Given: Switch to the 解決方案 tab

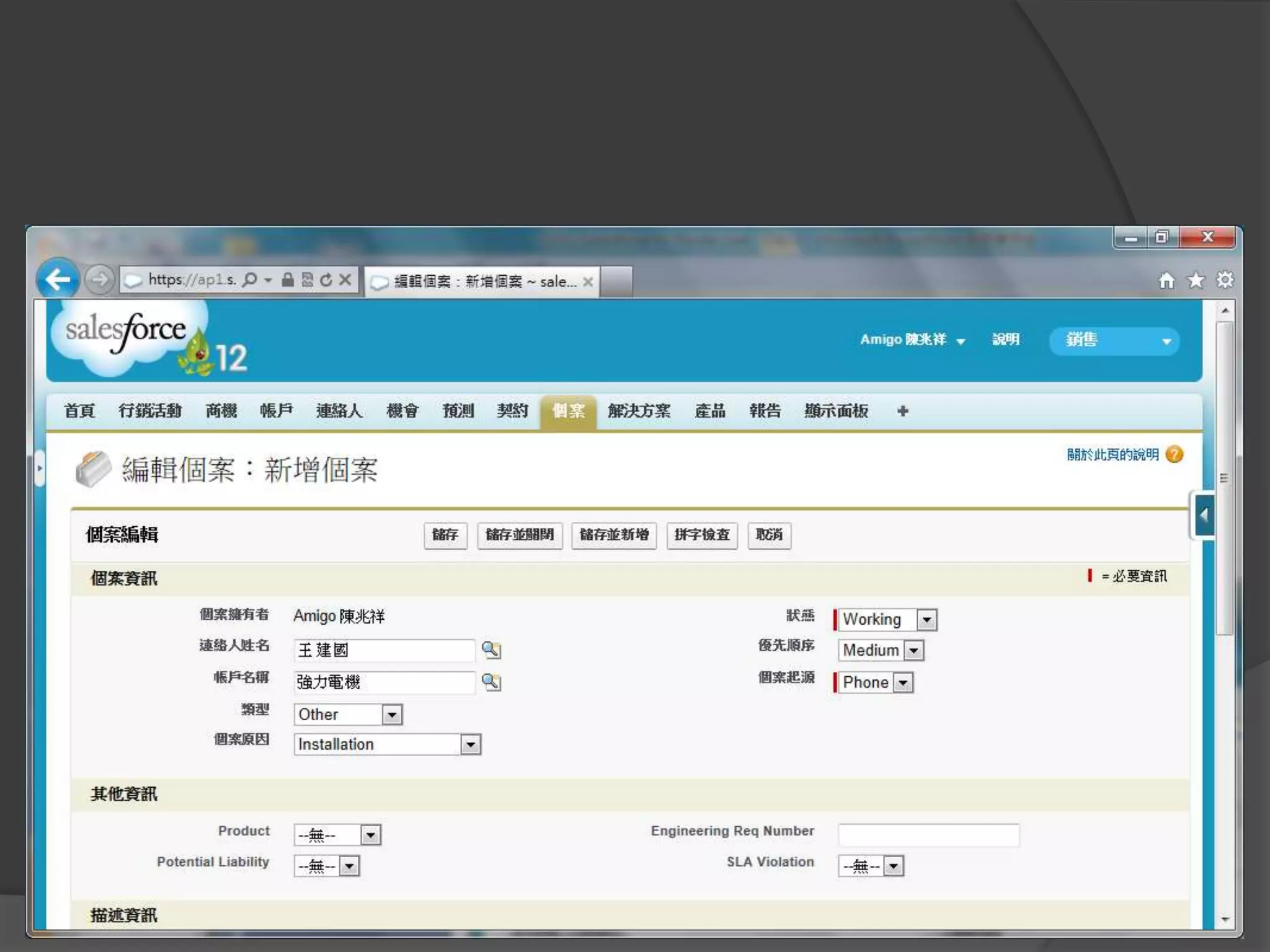Looking at the screenshot, I should pos(639,410).
